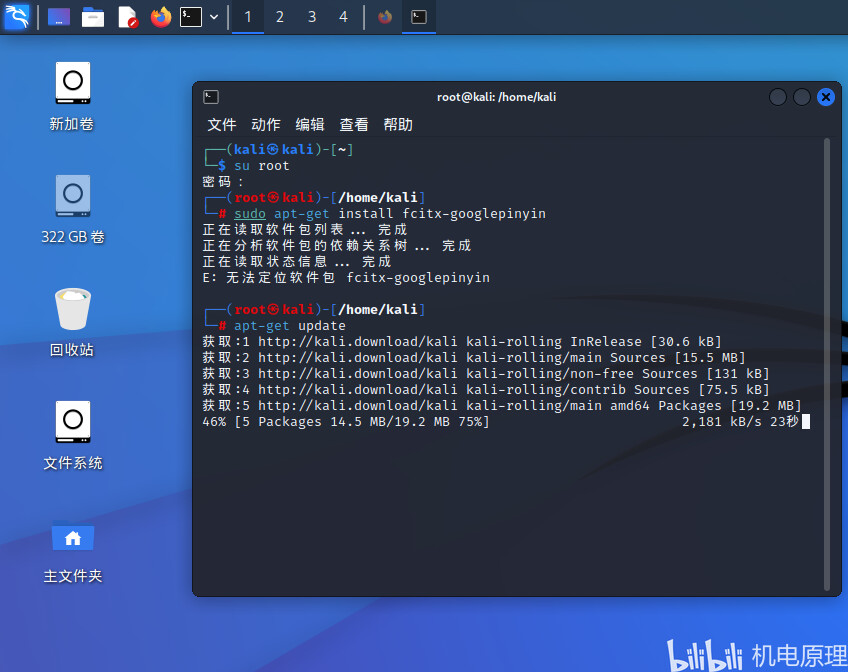Switch to workspace 2
The height and width of the screenshot is (672, 848).
(x=280, y=17)
